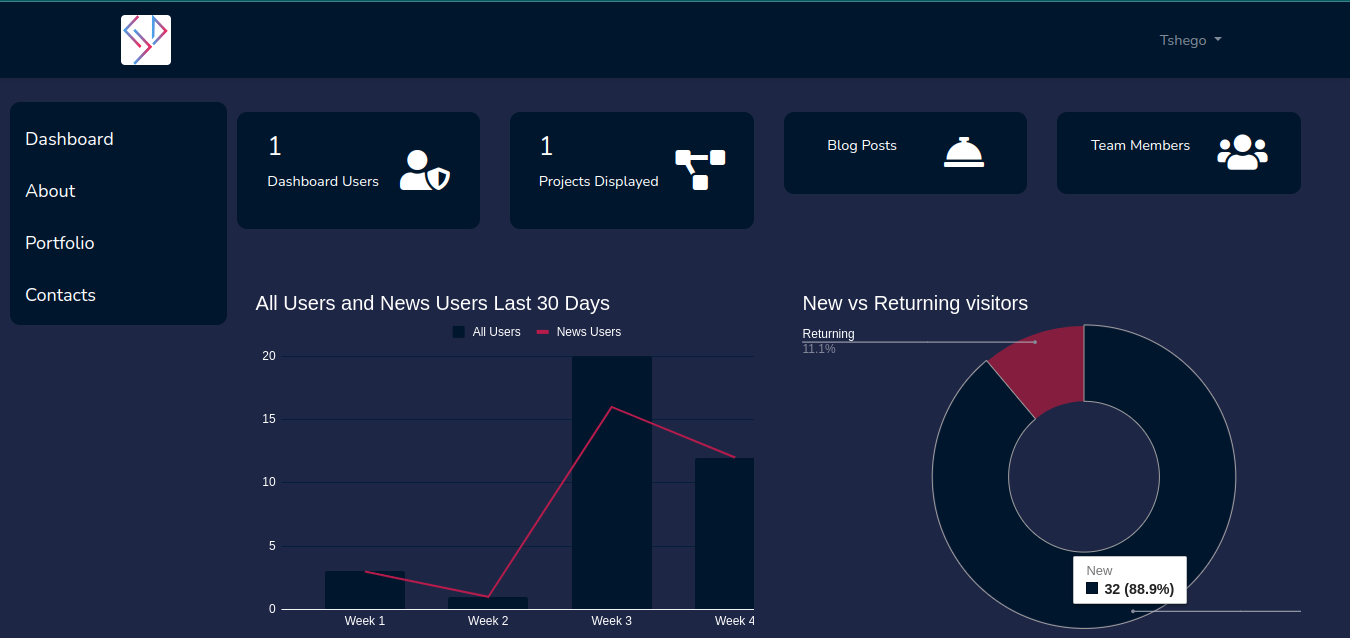Click the Blog Posts card text
This screenshot has height=638, width=1350.
pyautogui.click(x=862, y=145)
